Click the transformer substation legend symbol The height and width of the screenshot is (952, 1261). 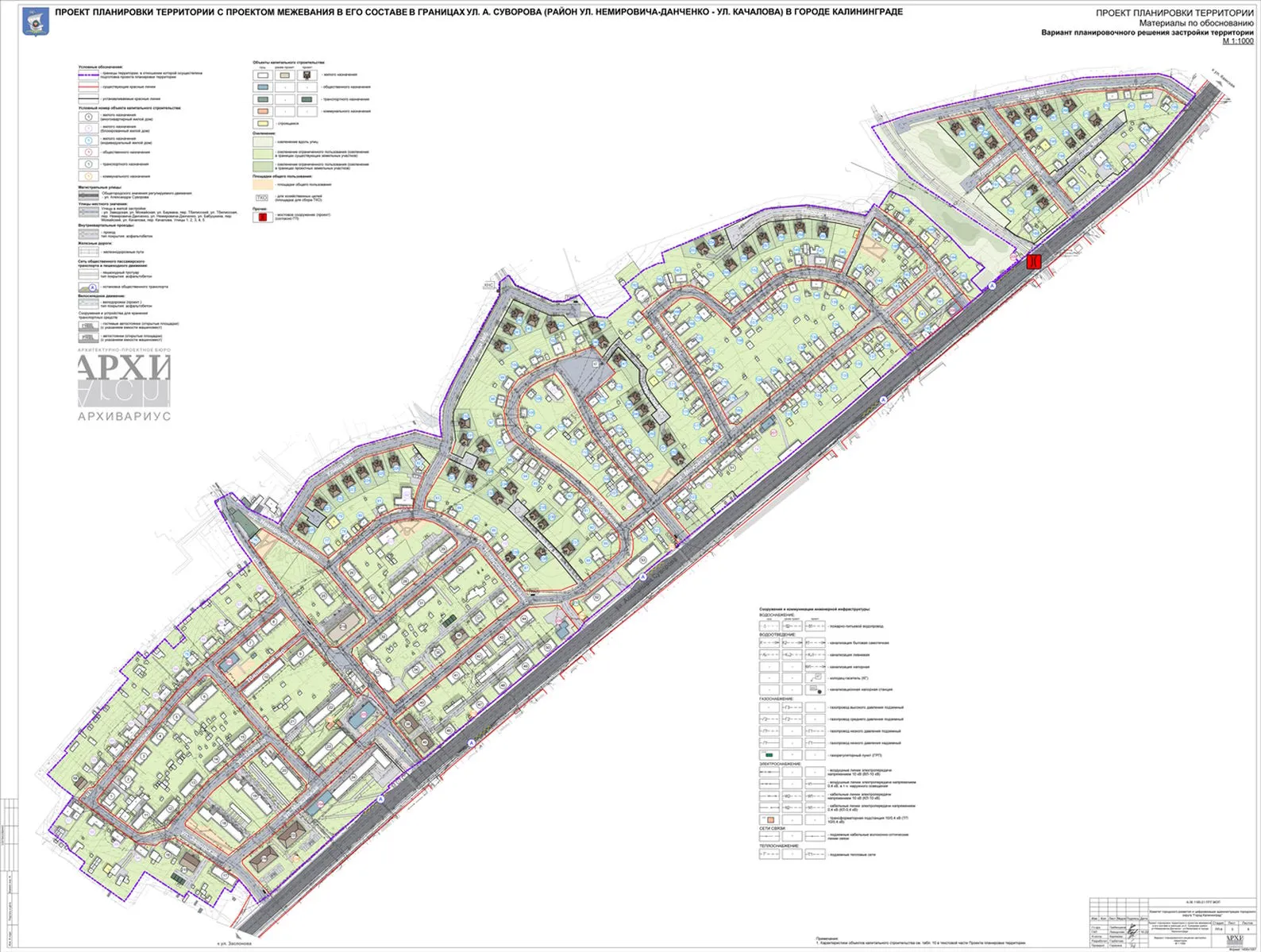coord(769,819)
